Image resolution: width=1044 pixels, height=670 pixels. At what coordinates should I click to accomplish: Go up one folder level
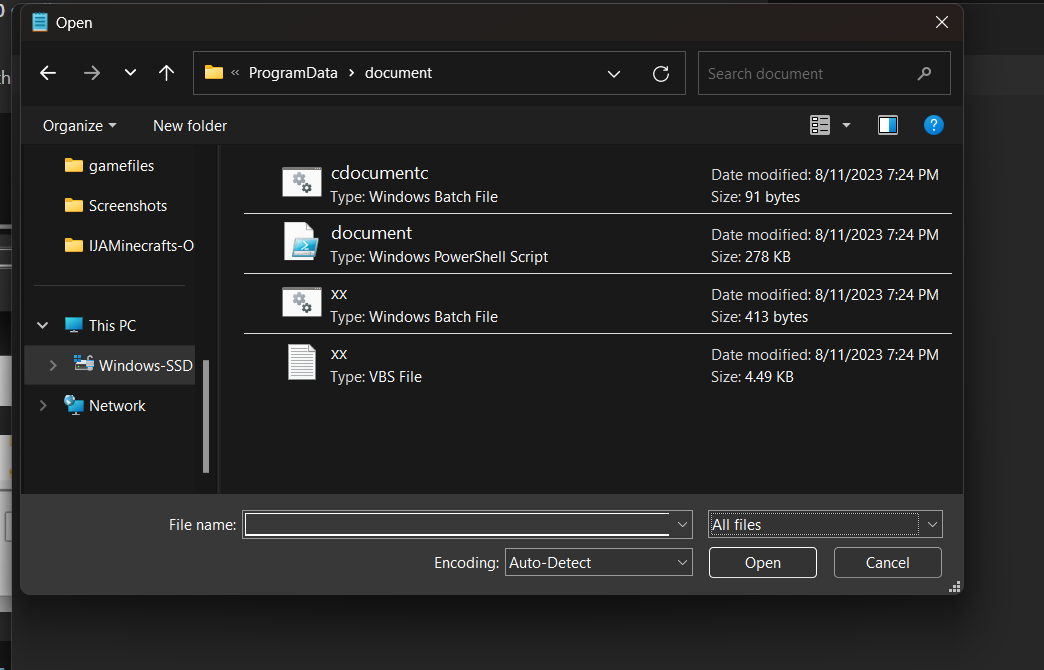click(166, 73)
